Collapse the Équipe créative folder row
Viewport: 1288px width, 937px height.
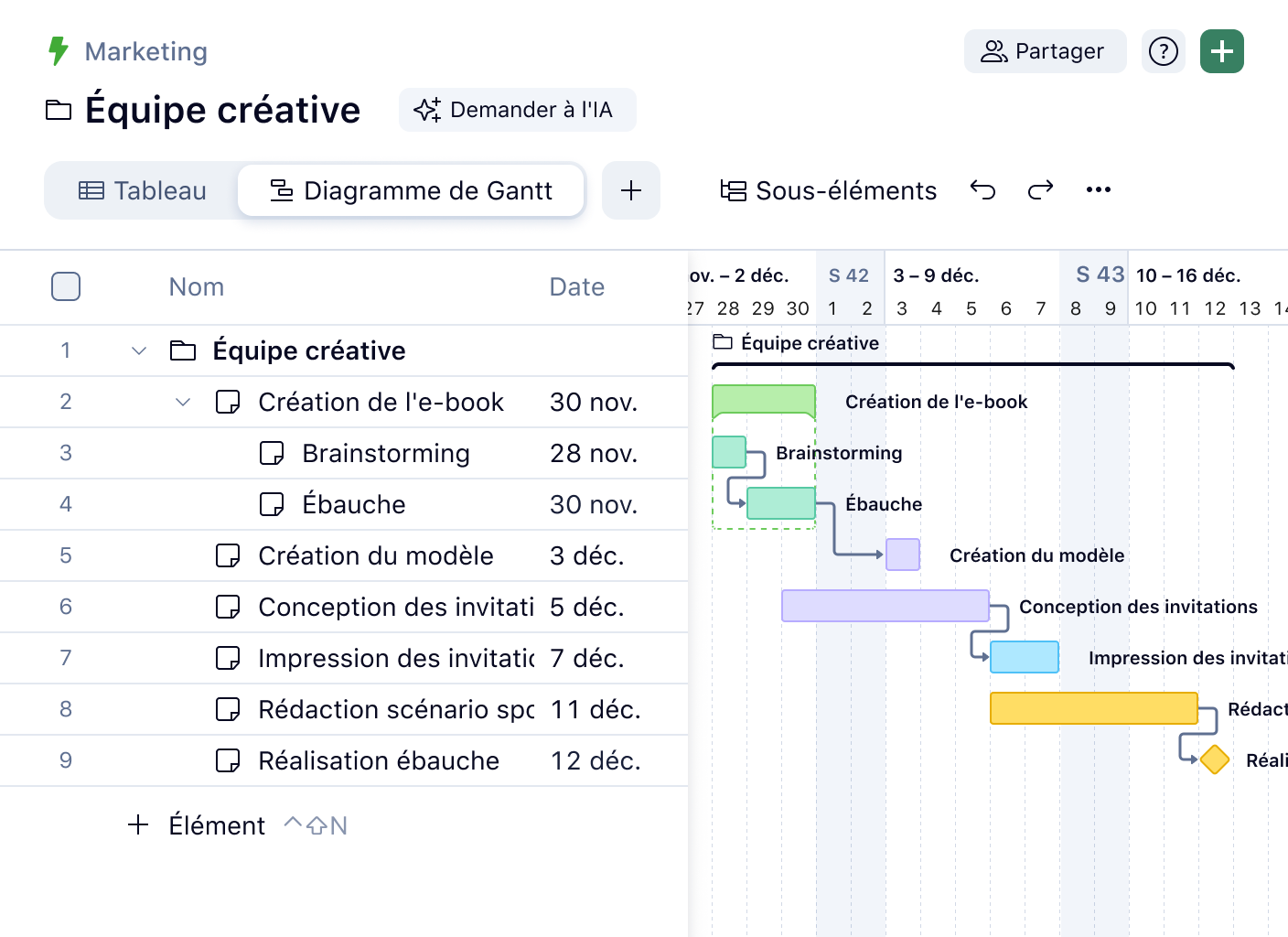(139, 350)
